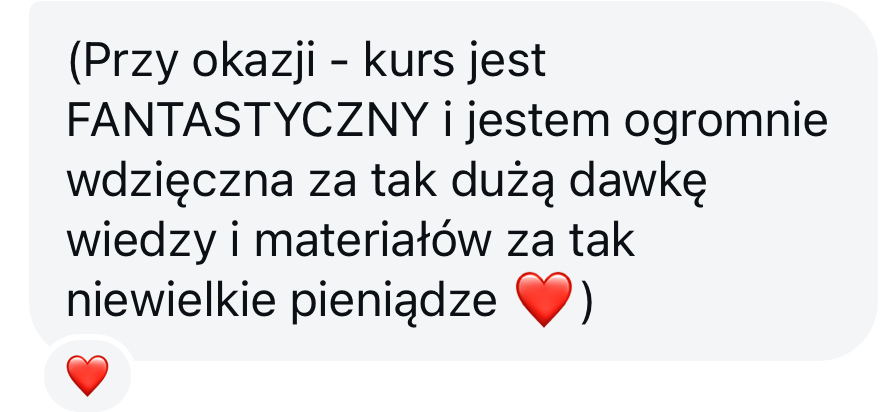Open the heart reaction below the message
The image size is (884, 412).
click(87, 375)
